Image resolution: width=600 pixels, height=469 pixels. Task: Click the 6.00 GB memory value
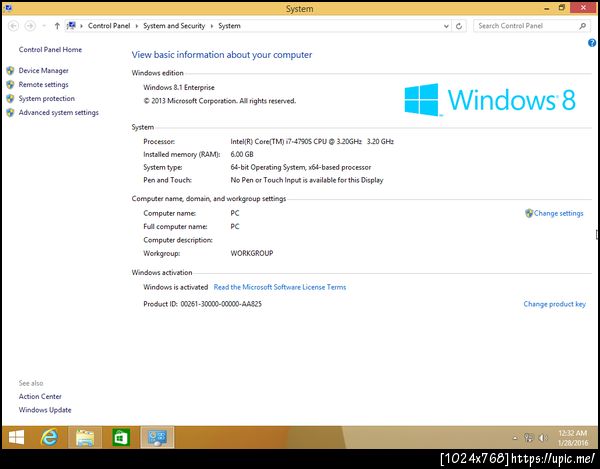tap(242, 154)
